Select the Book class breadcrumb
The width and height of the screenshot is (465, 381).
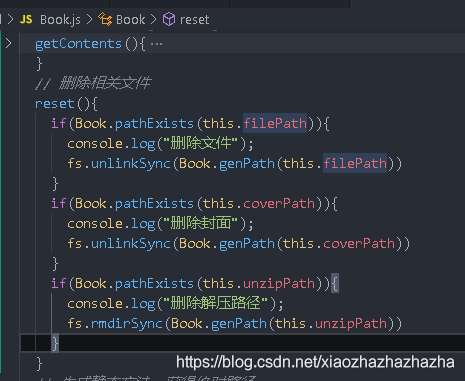(x=130, y=20)
